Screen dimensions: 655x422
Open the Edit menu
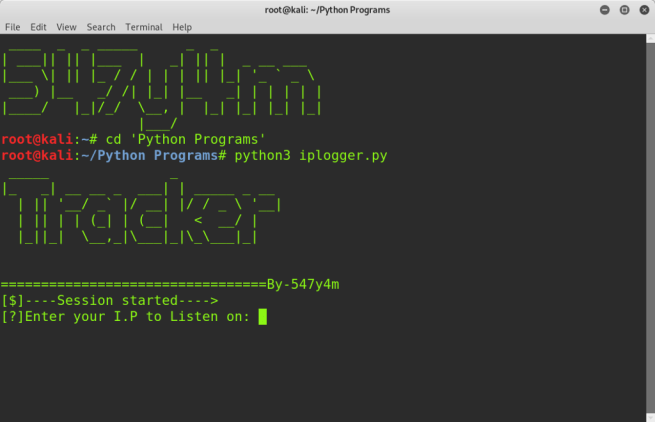coord(38,27)
